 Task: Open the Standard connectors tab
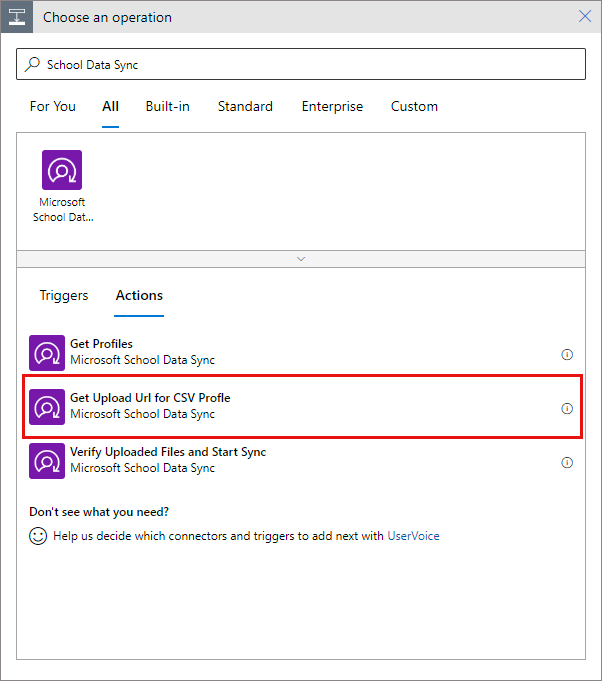(x=245, y=106)
